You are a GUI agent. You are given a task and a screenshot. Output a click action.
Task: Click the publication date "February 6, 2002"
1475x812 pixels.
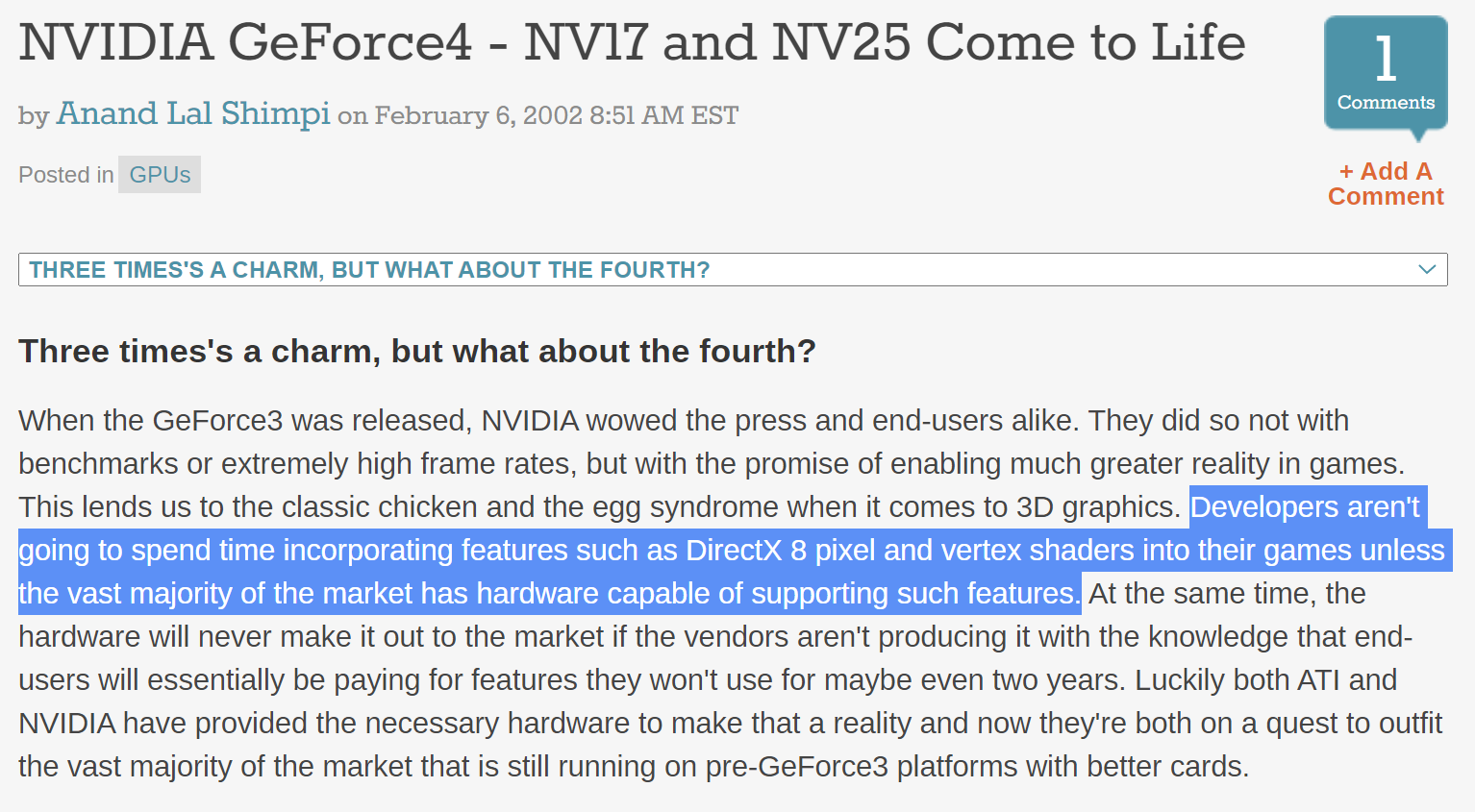point(478,116)
